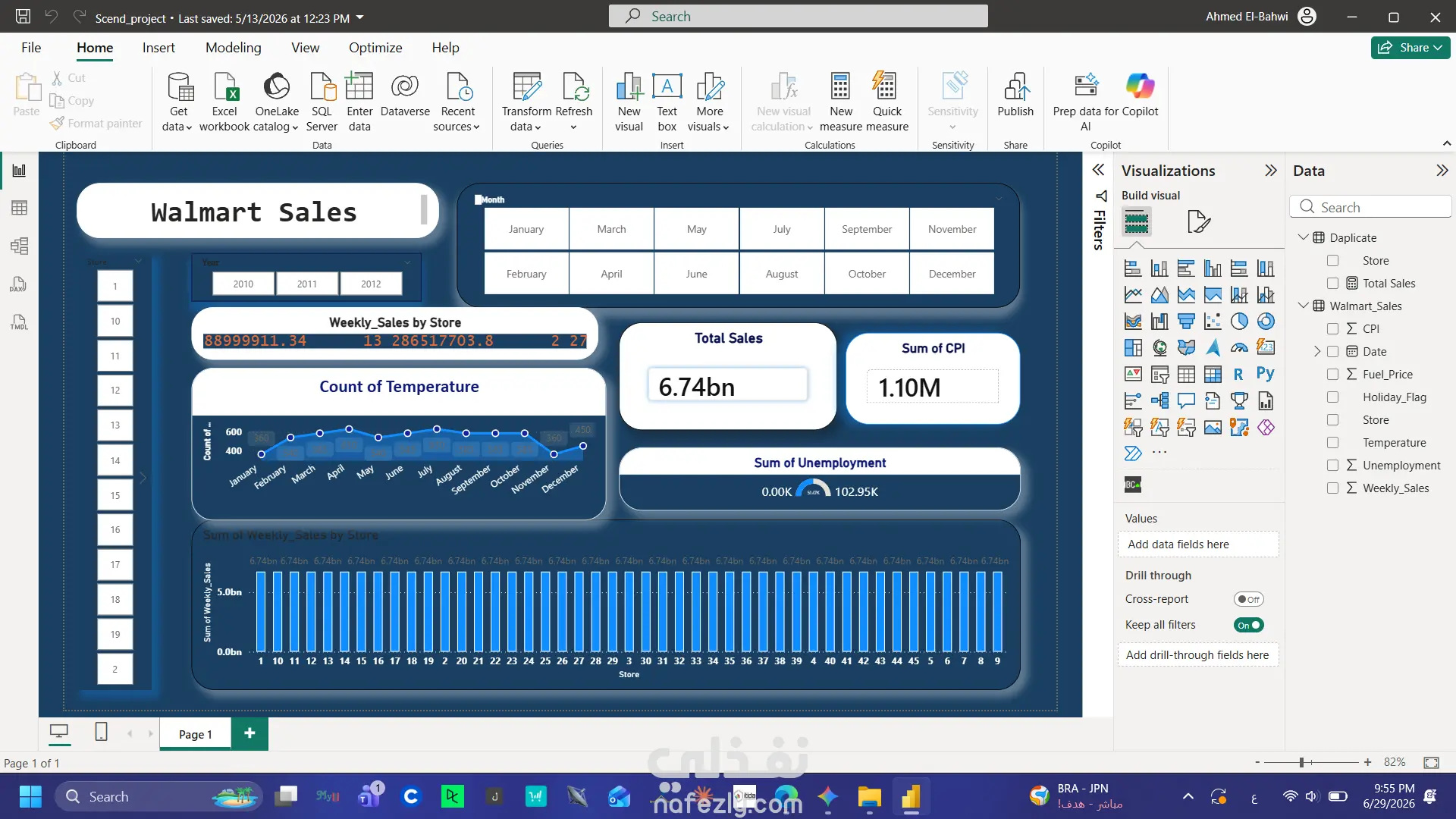Image resolution: width=1456 pixels, height=819 pixels.
Task: Select the Page 1 tab
Action: click(x=195, y=734)
